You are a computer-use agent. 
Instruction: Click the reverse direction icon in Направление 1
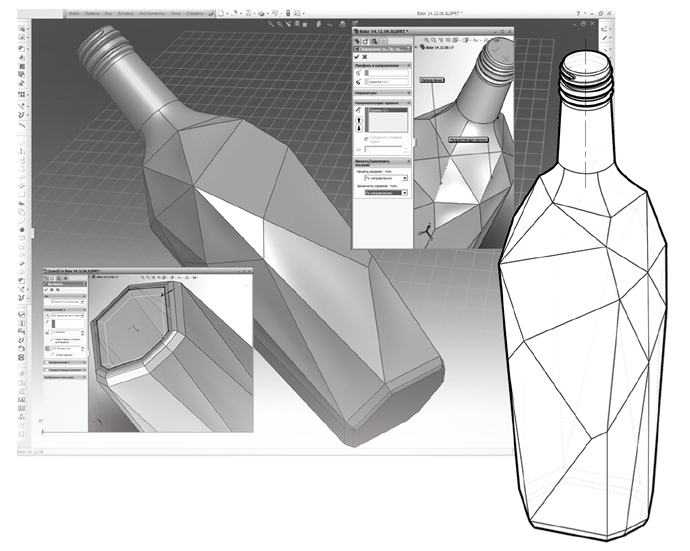tap(48, 316)
